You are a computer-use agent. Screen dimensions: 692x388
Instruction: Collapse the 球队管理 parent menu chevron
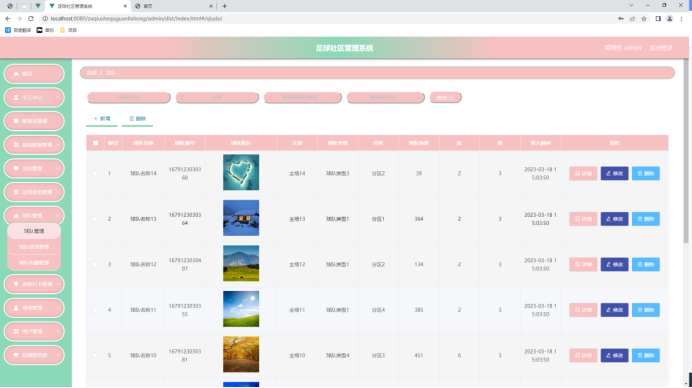[x=57, y=215]
